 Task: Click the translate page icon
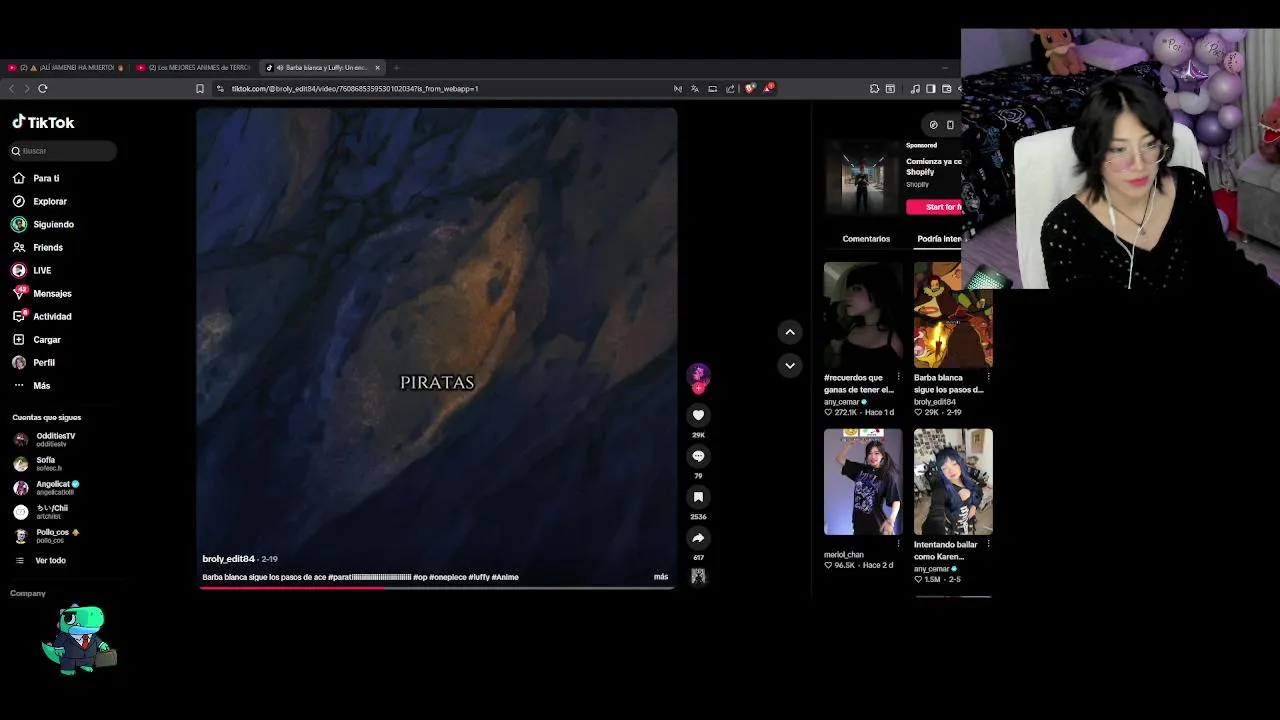(695, 88)
